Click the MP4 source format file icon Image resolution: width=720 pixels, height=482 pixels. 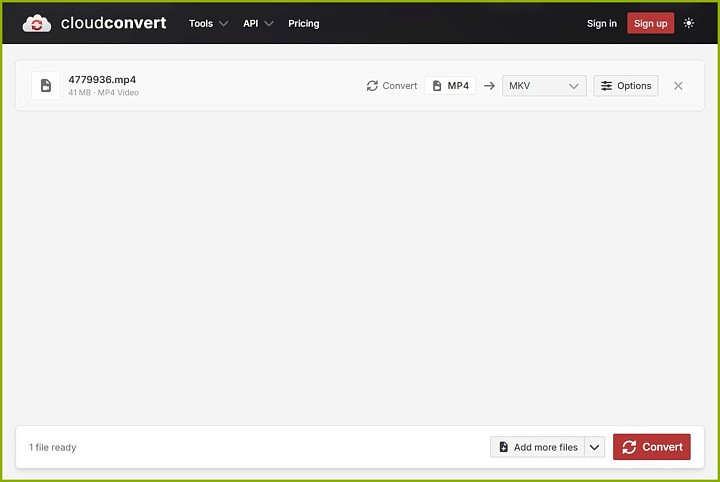pos(437,86)
